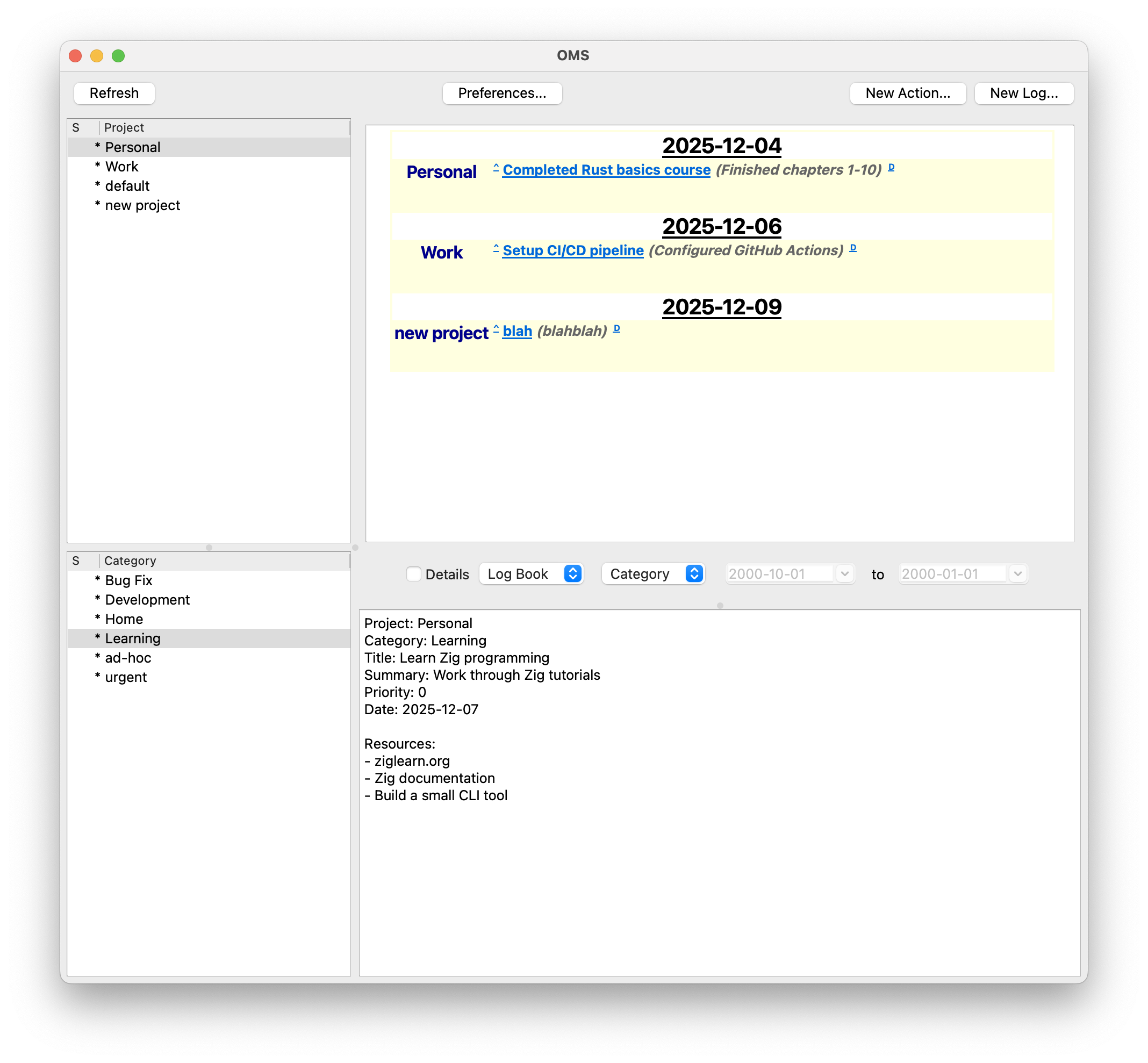Click the caret icon before blah entry
Viewport: 1148px width, 1063px height.
pos(496,329)
